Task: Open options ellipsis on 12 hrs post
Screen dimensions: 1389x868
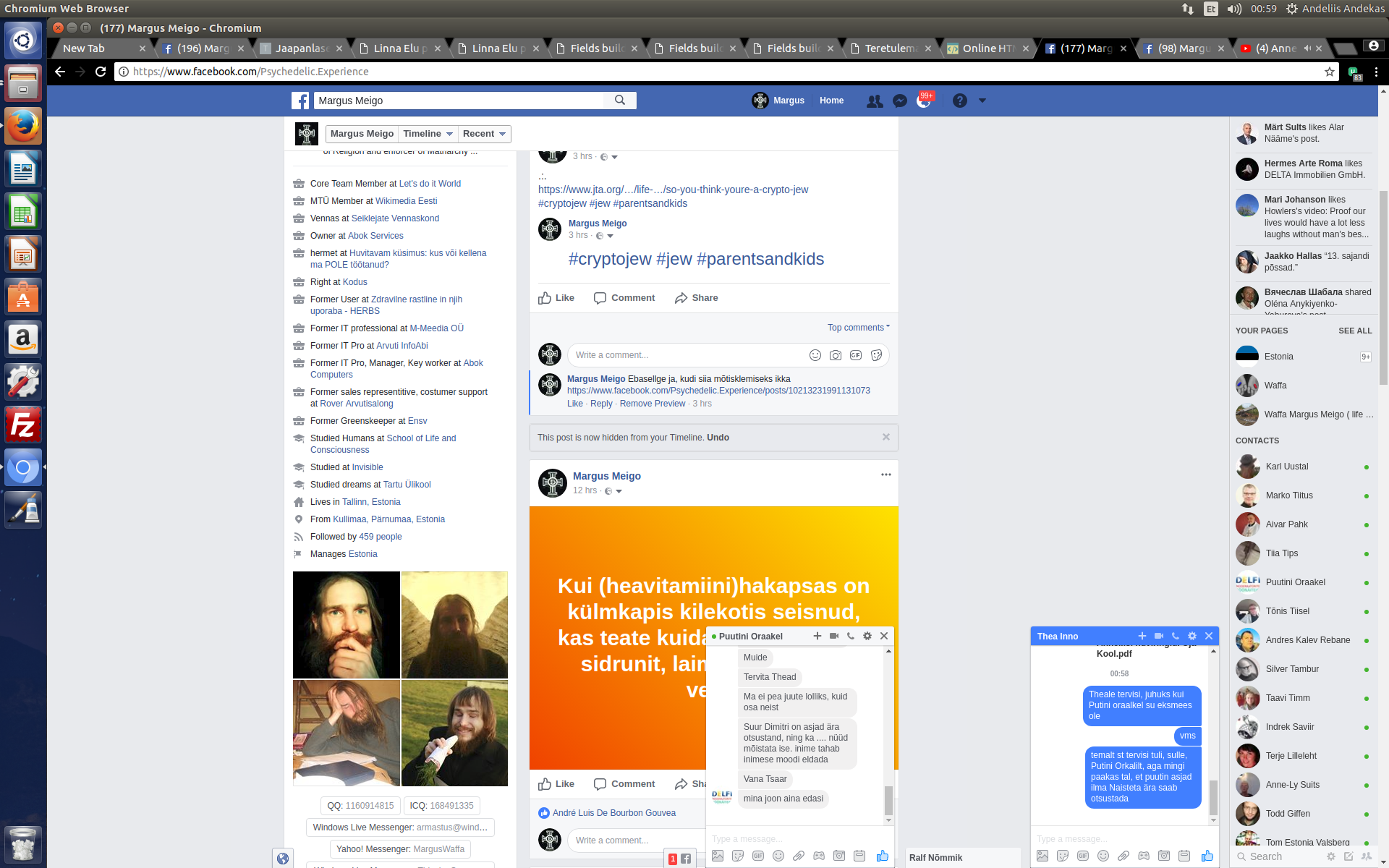Action: pyautogui.click(x=885, y=475)
